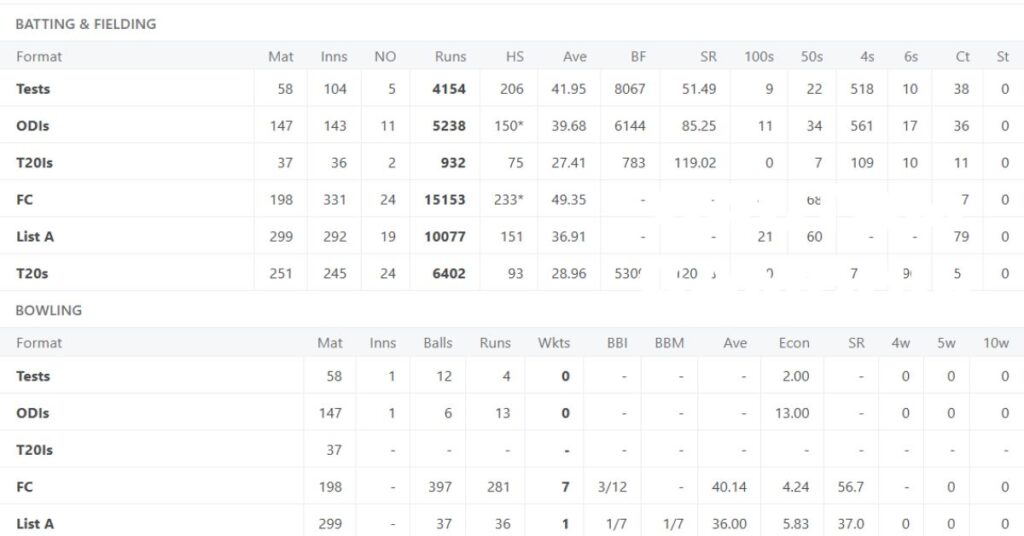
Task: Click the Wkts column header in bowling
Action: (553, 343)
